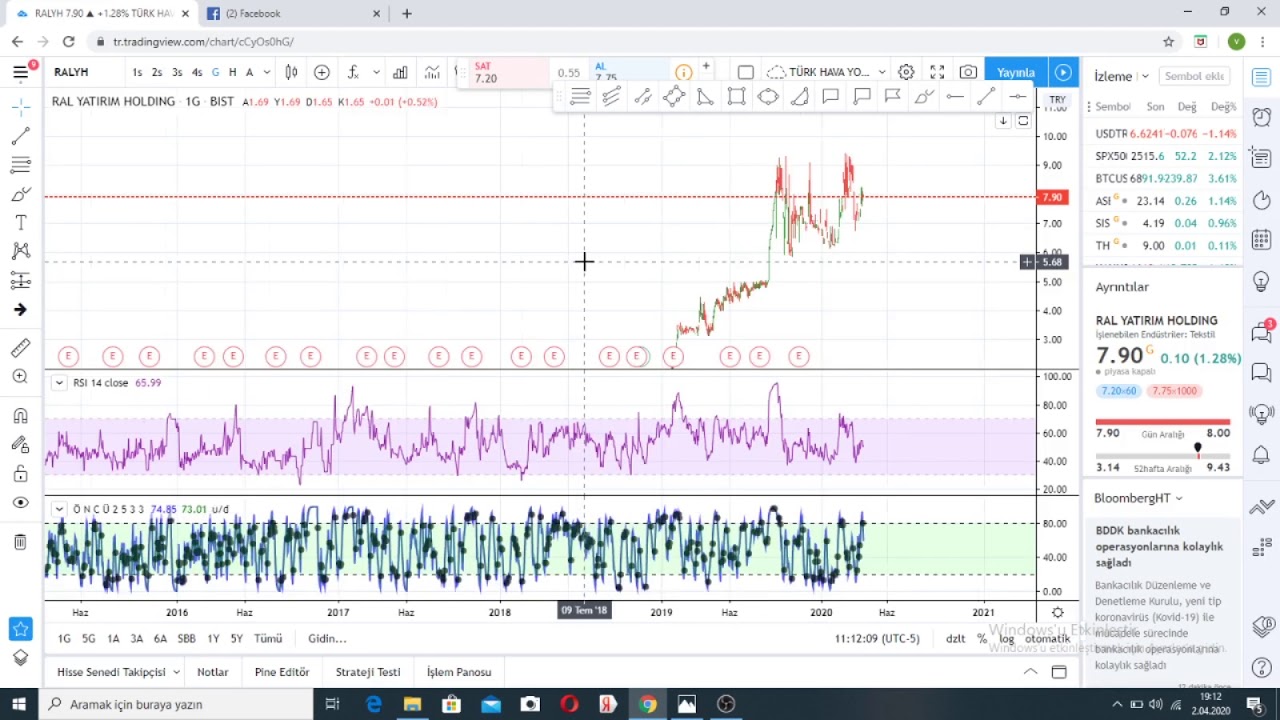Select the trend line drawing tool
1280x720 pixels.
coord(20,135)
